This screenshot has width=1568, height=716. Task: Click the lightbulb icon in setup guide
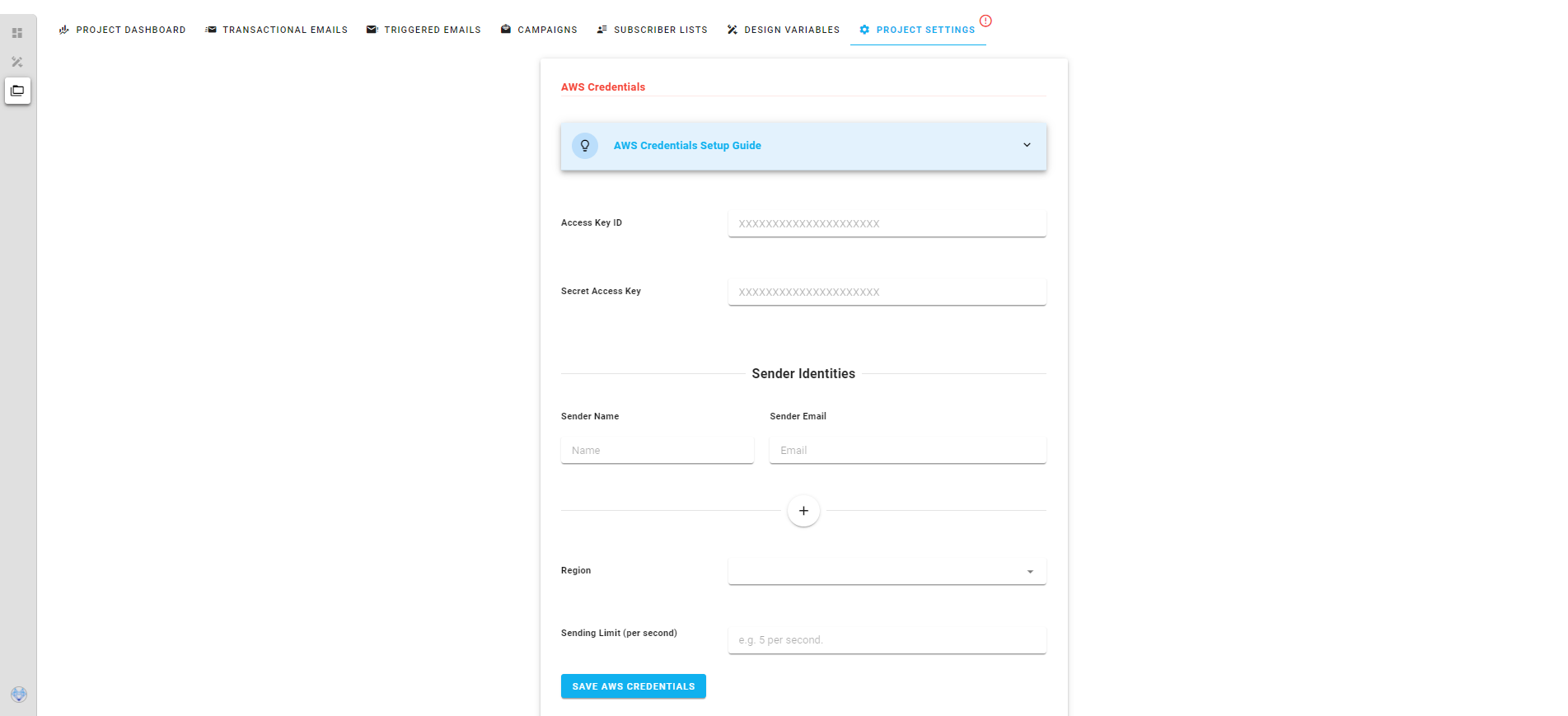tap(585, 146)
